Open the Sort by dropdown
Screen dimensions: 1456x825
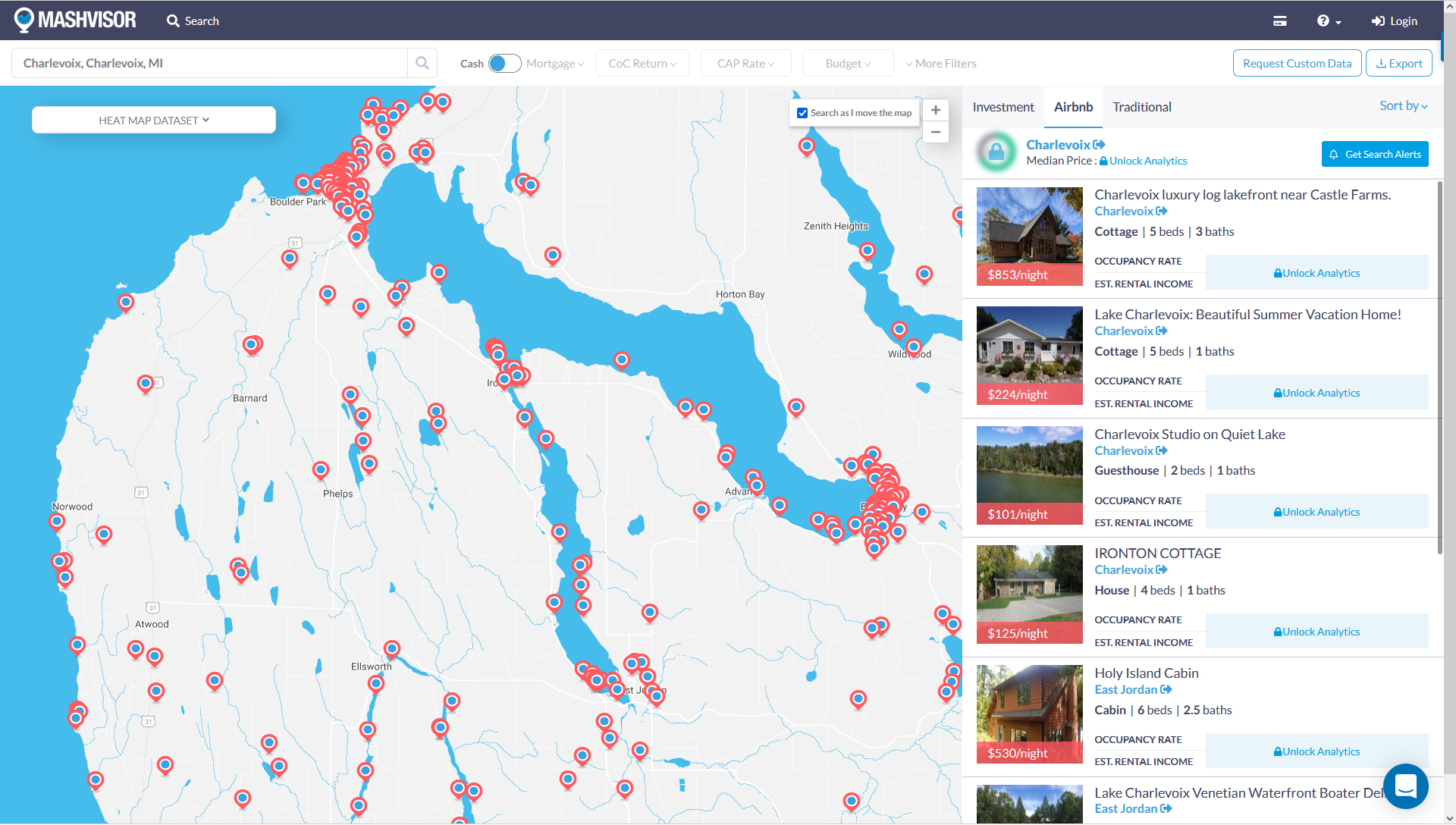(x=1403, y=106)
